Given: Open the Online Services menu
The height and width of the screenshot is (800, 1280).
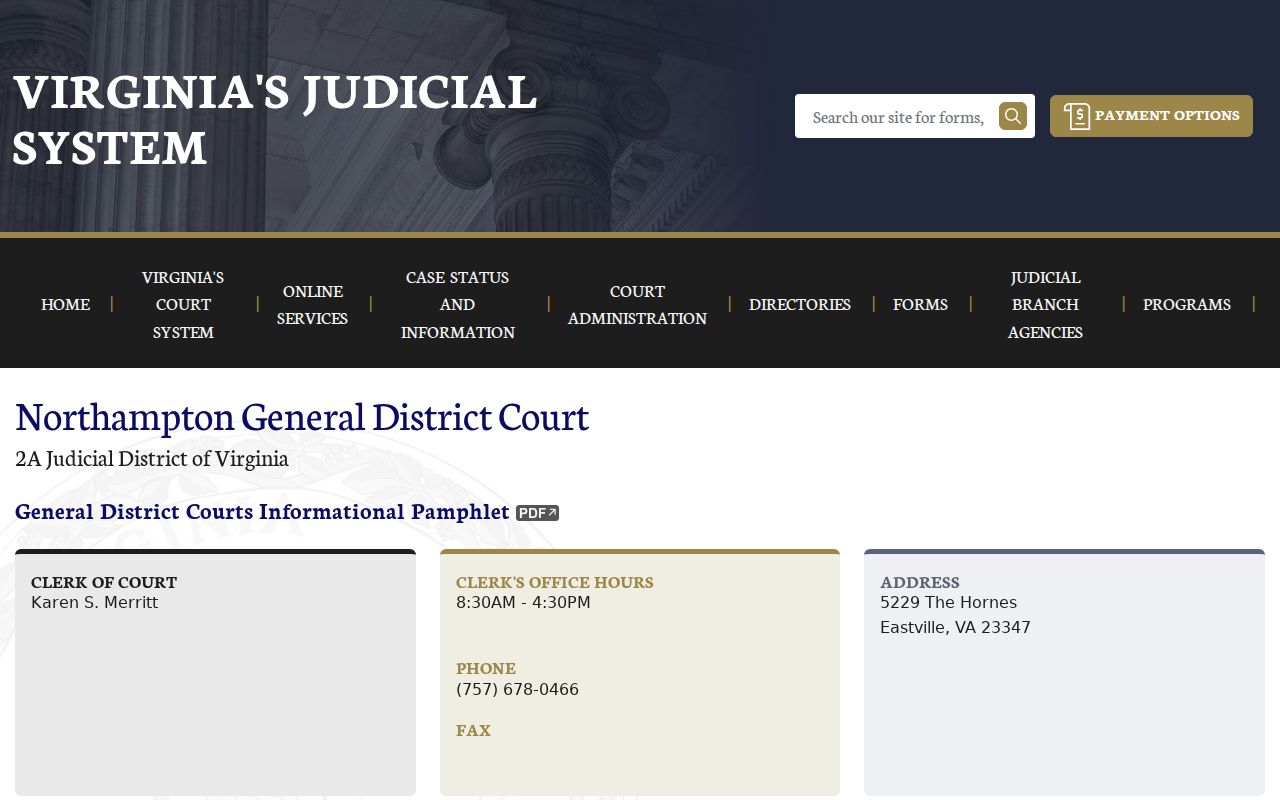Looking at the screenshot, I should (x=313, y=304).
